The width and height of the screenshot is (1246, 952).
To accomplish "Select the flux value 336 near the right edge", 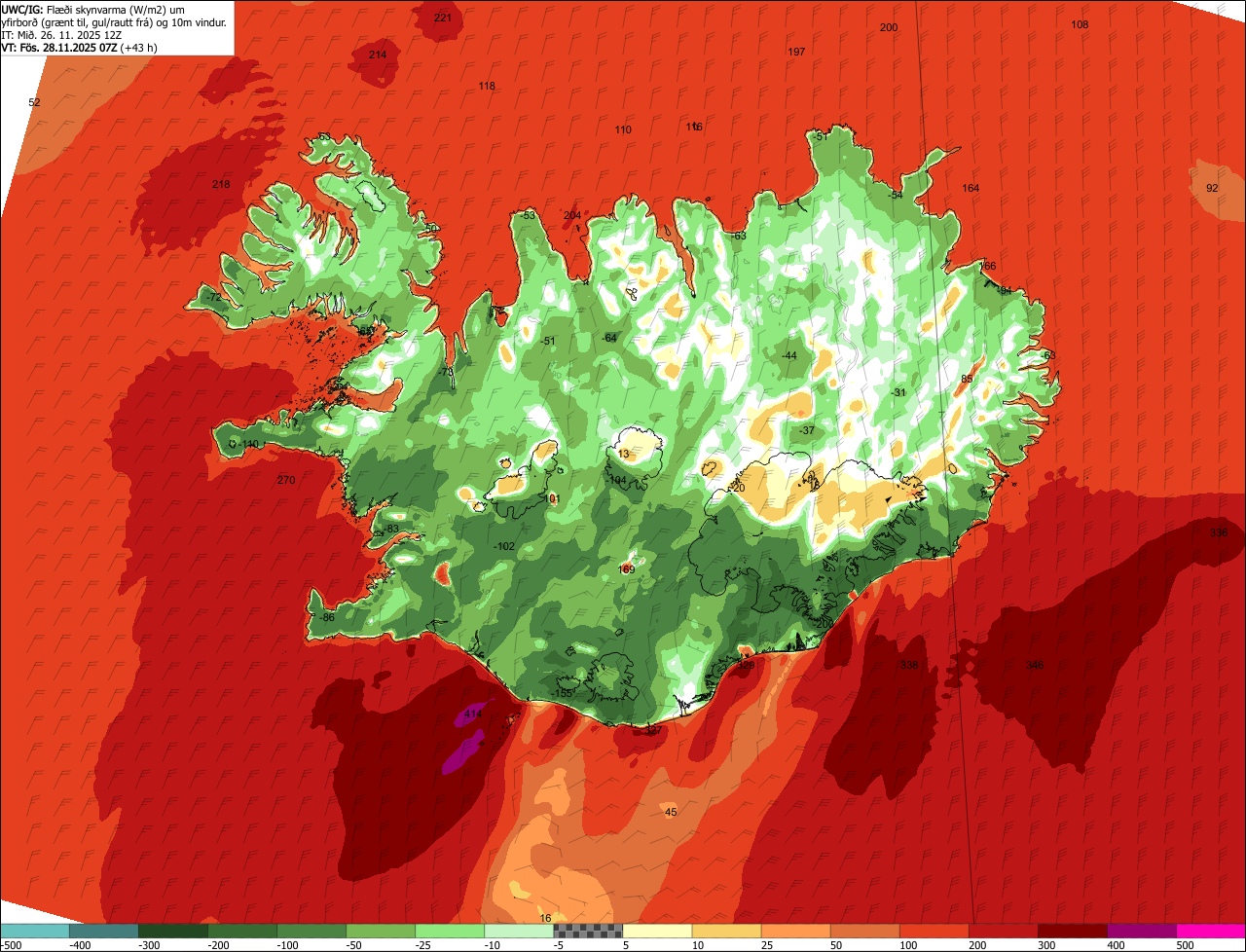I will (x=1219, y=532).
